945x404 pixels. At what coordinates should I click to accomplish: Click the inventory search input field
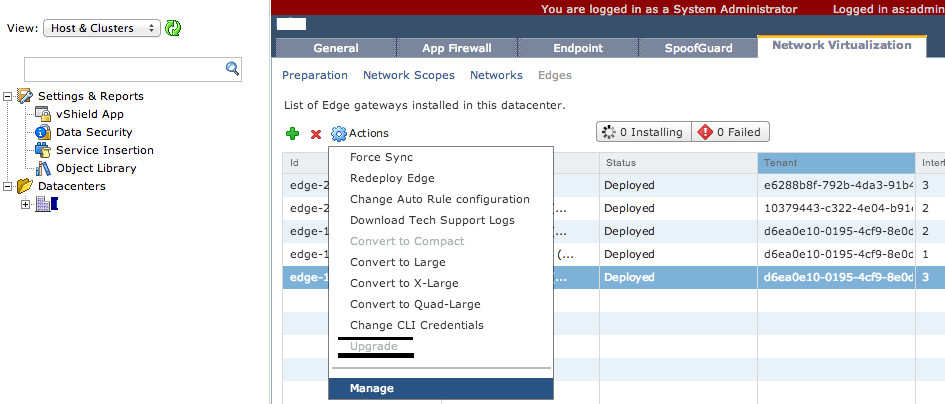[123, 68]
